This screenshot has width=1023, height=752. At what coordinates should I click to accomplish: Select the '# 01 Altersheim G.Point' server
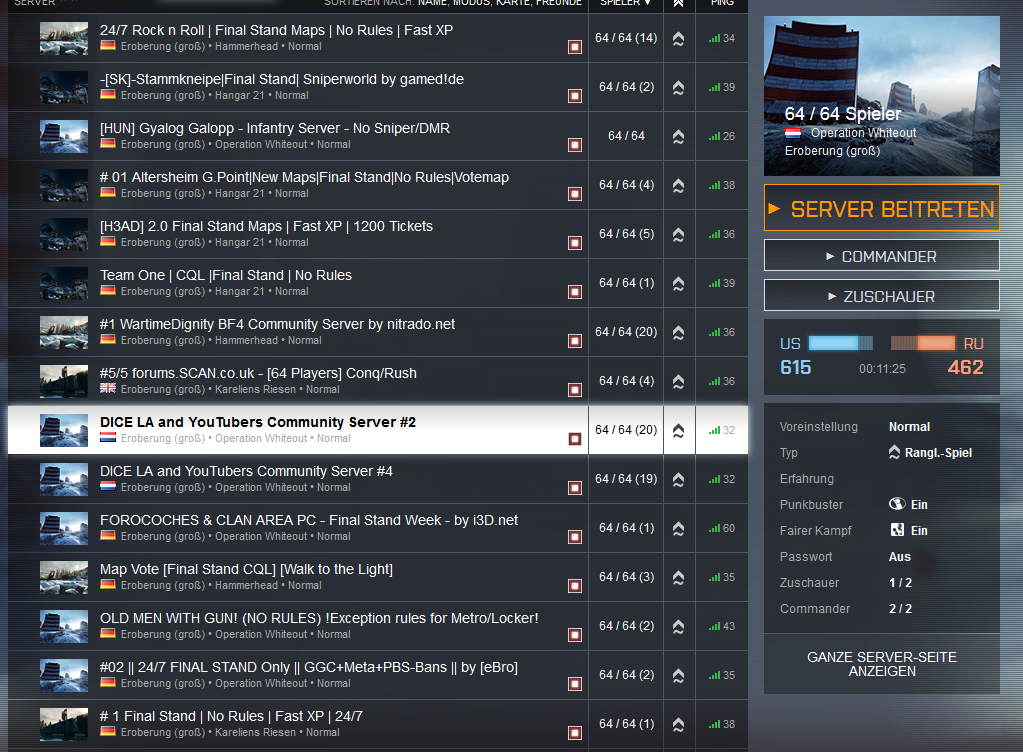coord(378,185)
